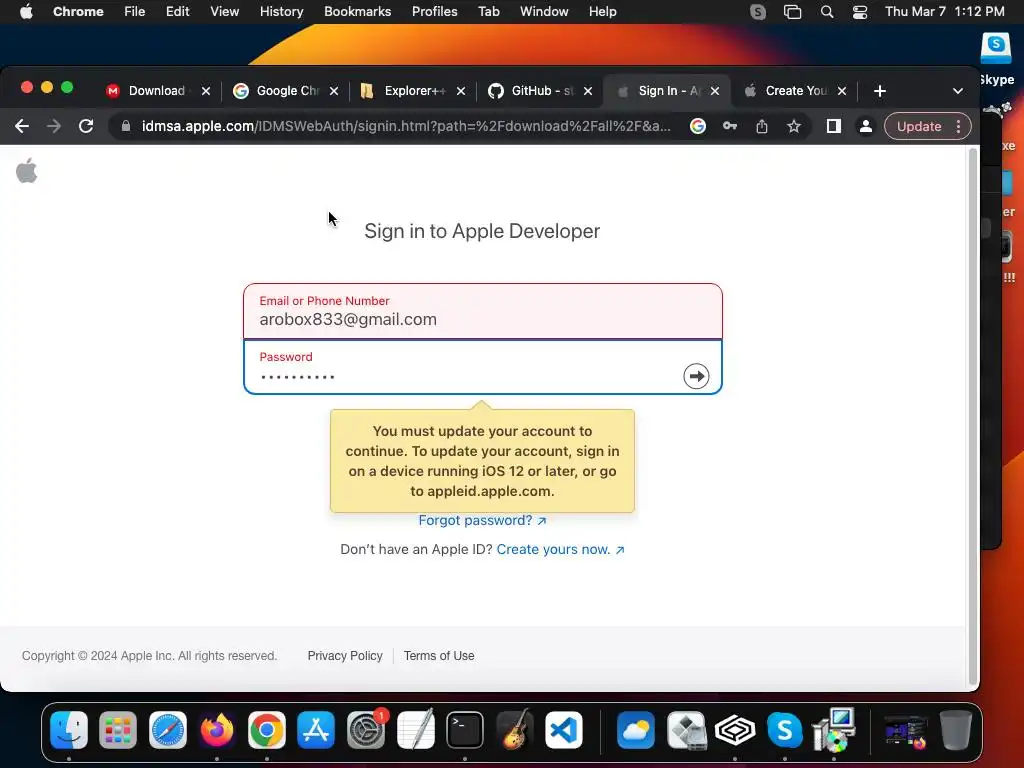The image size is (1024, 768).
Task: Click the page vertical scrollbar
Action: tap(972, 418)
